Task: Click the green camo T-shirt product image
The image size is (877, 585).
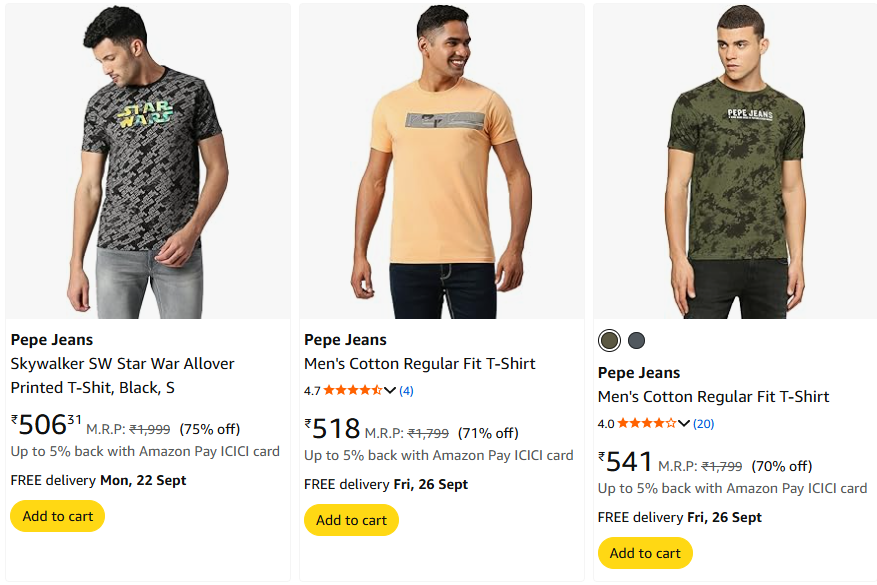Action: pos(735,160)
